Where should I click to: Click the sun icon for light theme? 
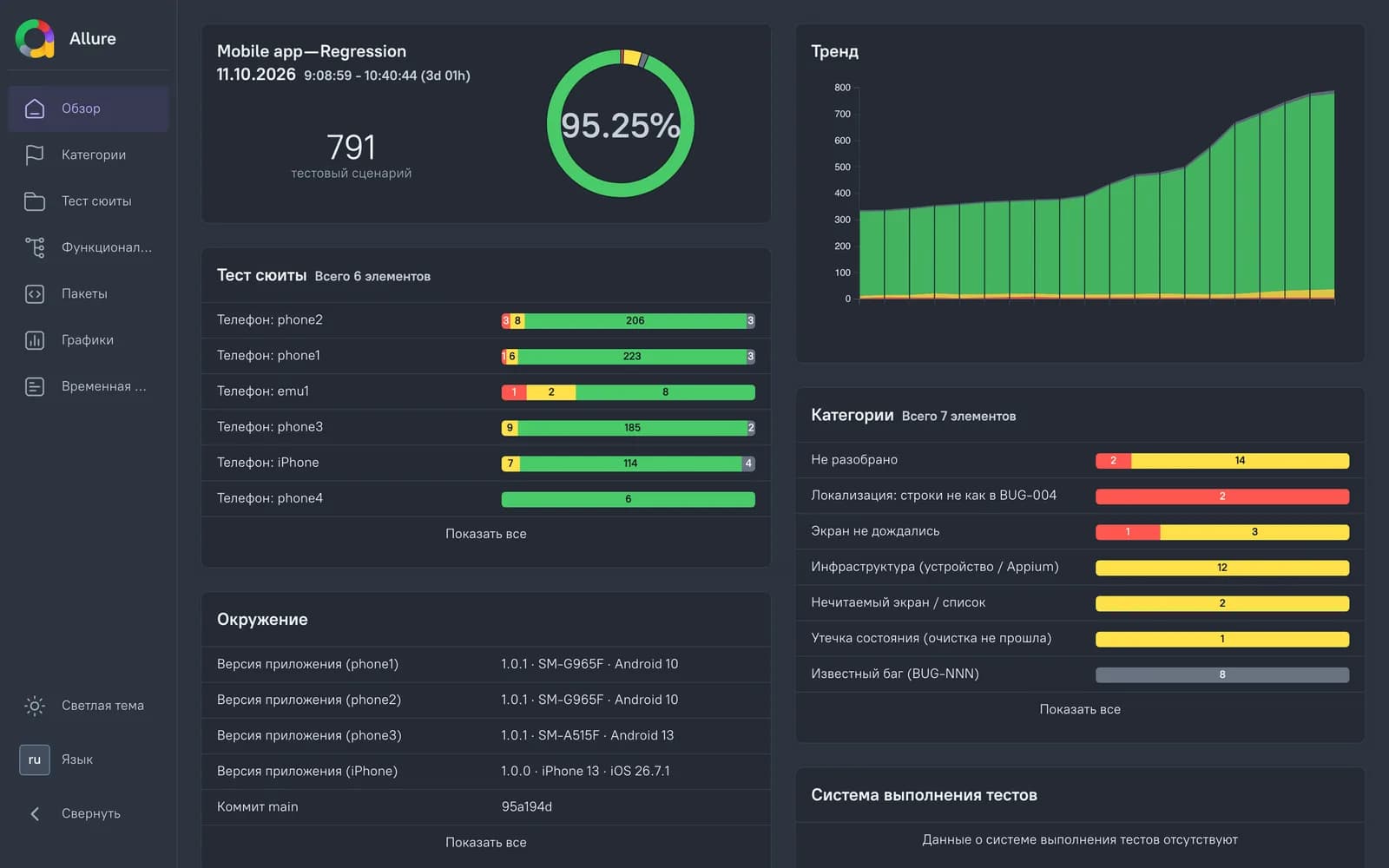click(x=35, y=706)
